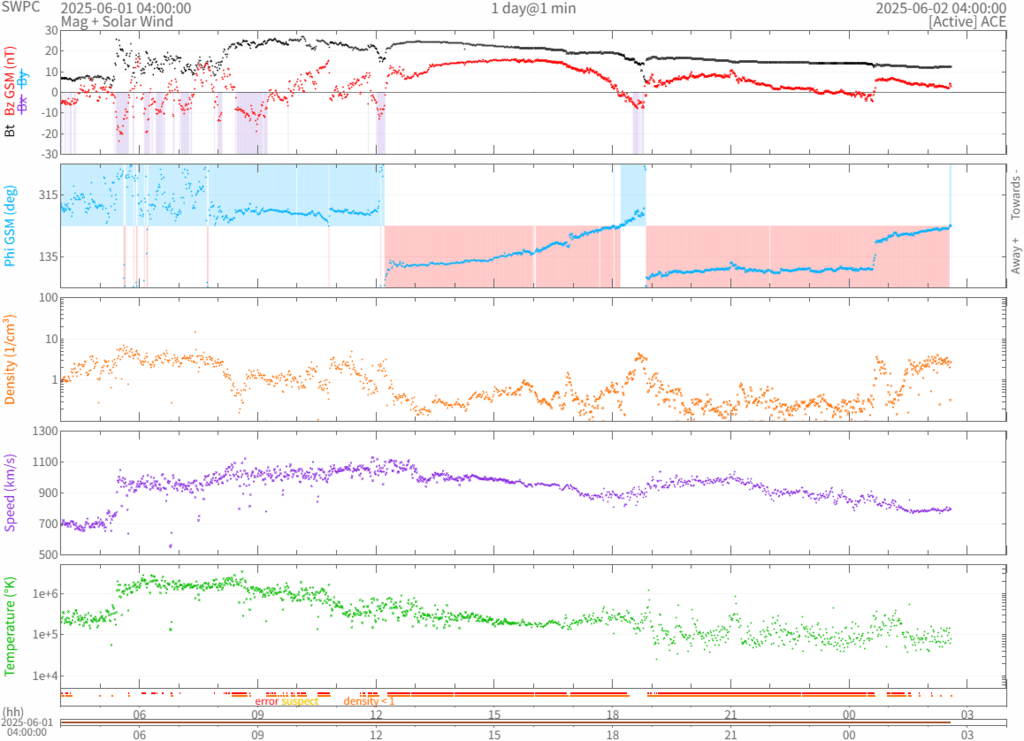1024x741 pixels.
Task: Open the Mag + Solar Wind plot selector
Action: [x=117, y=22]
